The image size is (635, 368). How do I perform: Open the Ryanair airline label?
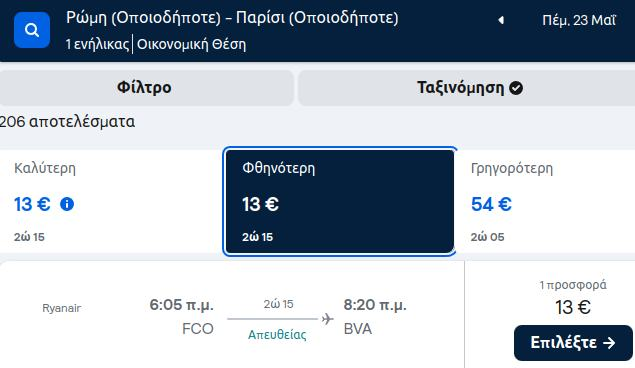coord(62,308)
